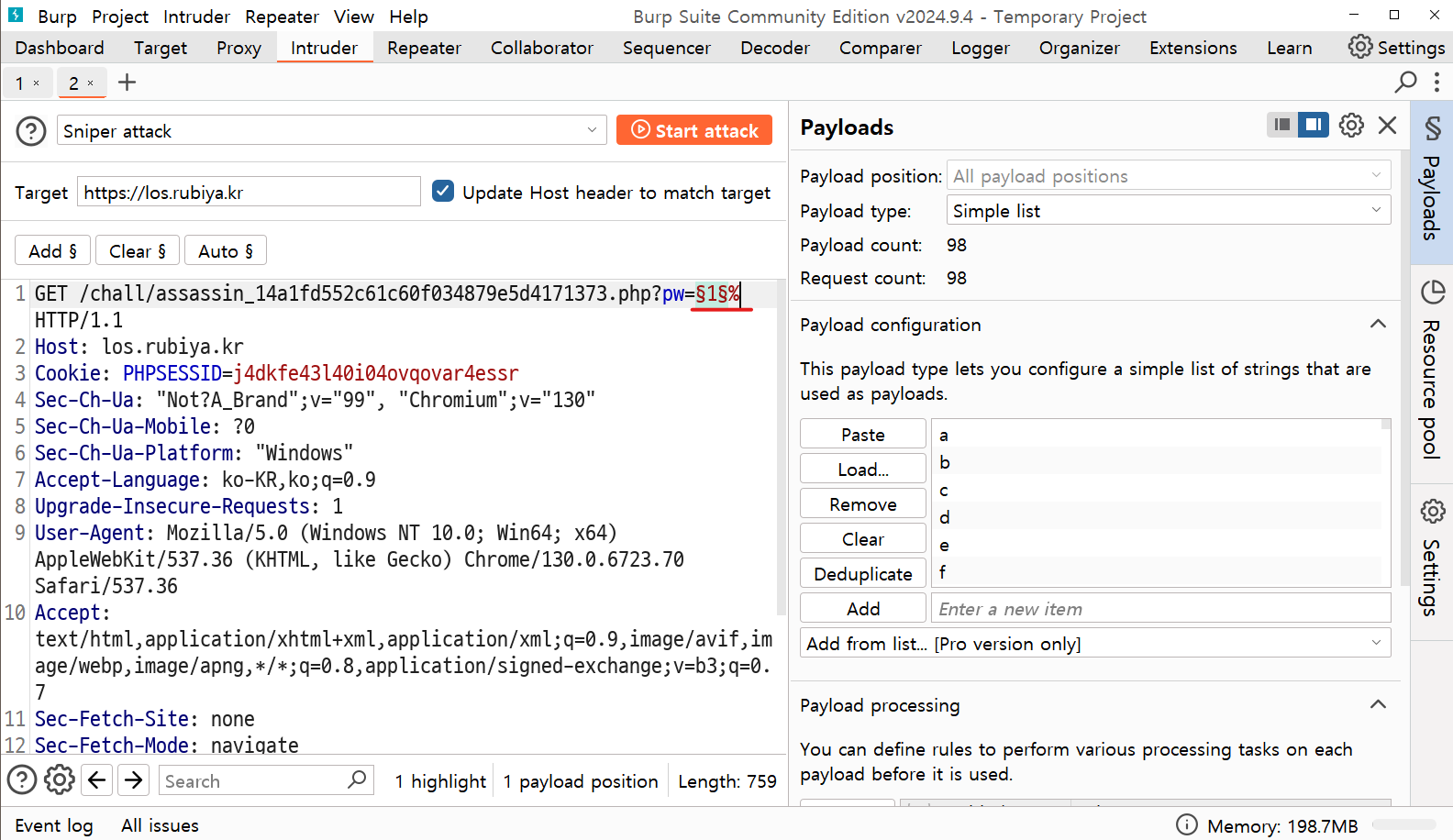The width and height of the screenshot is (1453, 840).
Task: Open request editor gear settings at bottom
Action: (60, 780)
